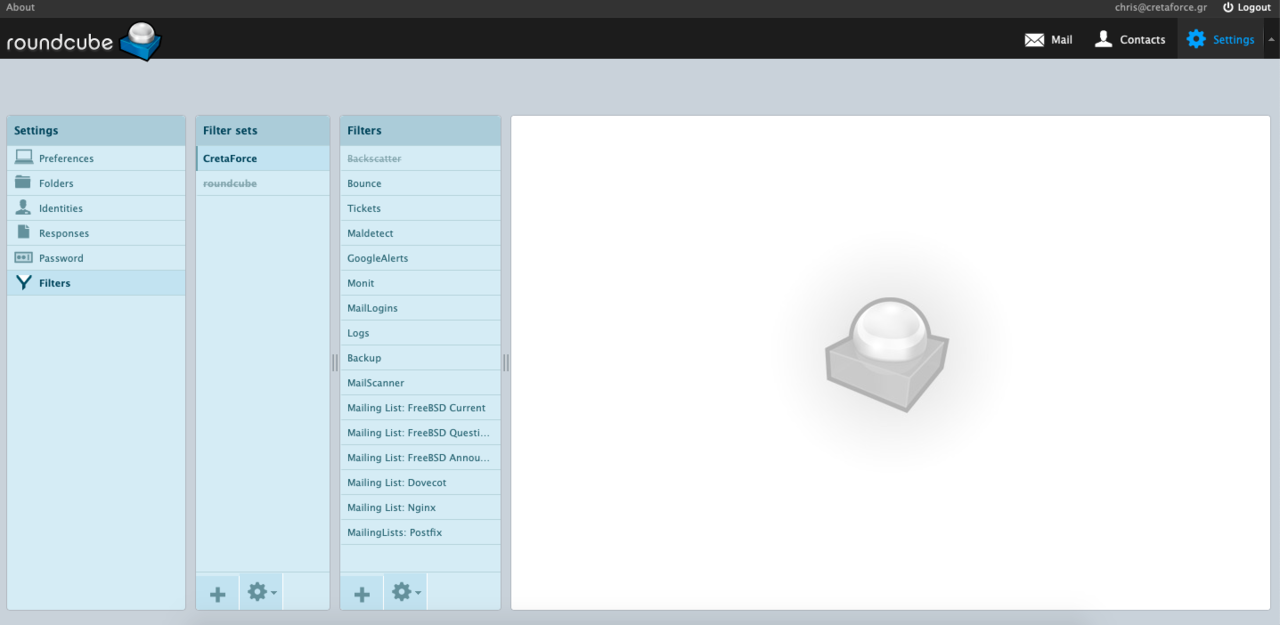The width and height of the screenshot is (1280, 625).
Task: Select the disabled Backscatter filter
Action: 420,158
